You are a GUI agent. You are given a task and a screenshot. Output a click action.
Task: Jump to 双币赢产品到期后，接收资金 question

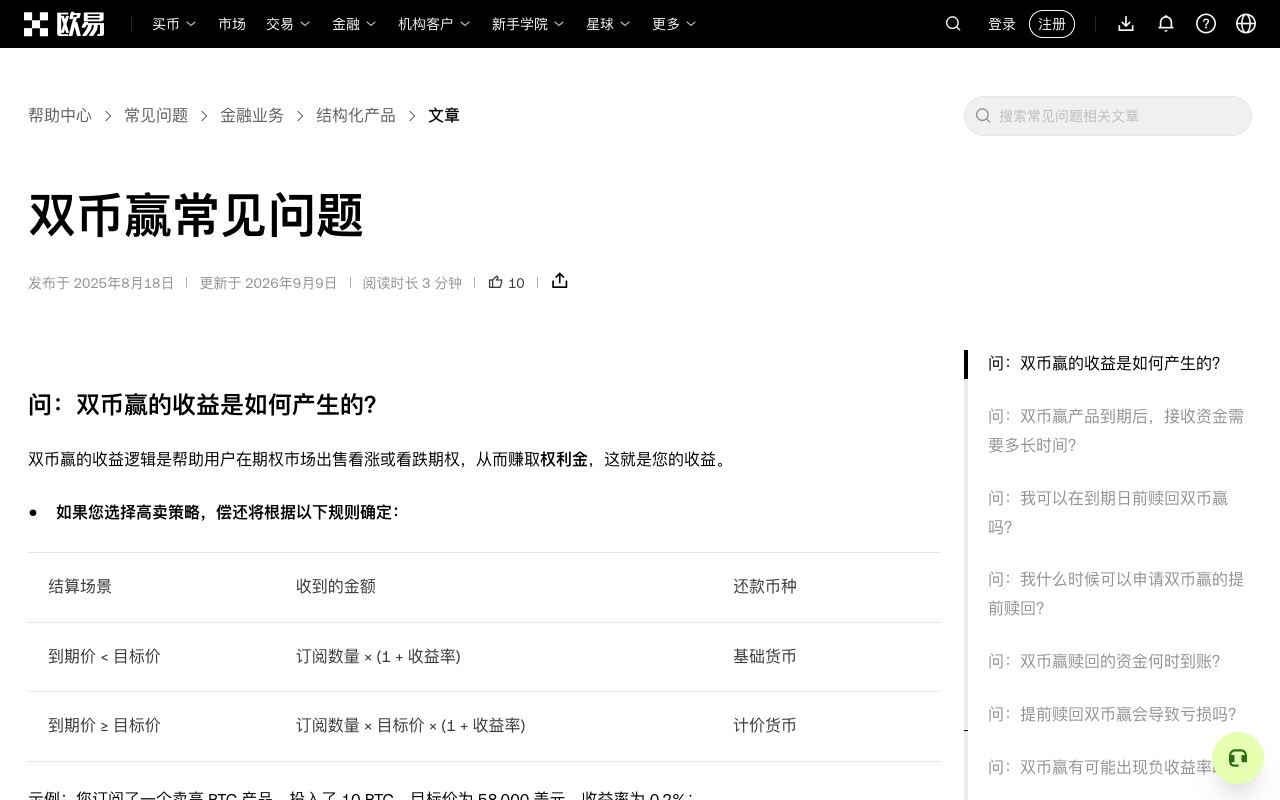1116,431
